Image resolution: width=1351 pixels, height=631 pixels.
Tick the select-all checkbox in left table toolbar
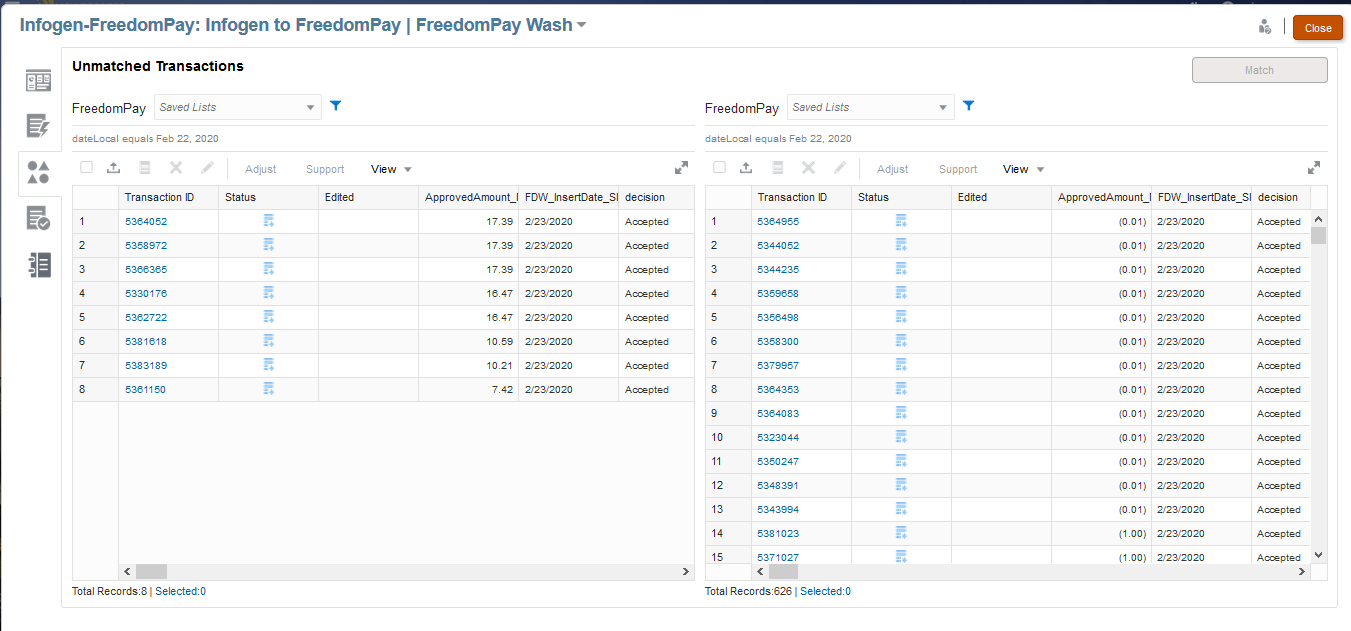point(87,169)
